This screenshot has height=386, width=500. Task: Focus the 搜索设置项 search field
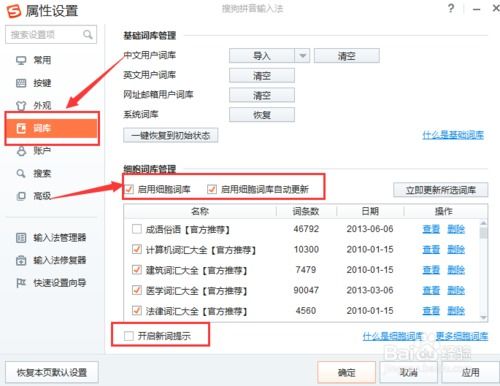51,35
